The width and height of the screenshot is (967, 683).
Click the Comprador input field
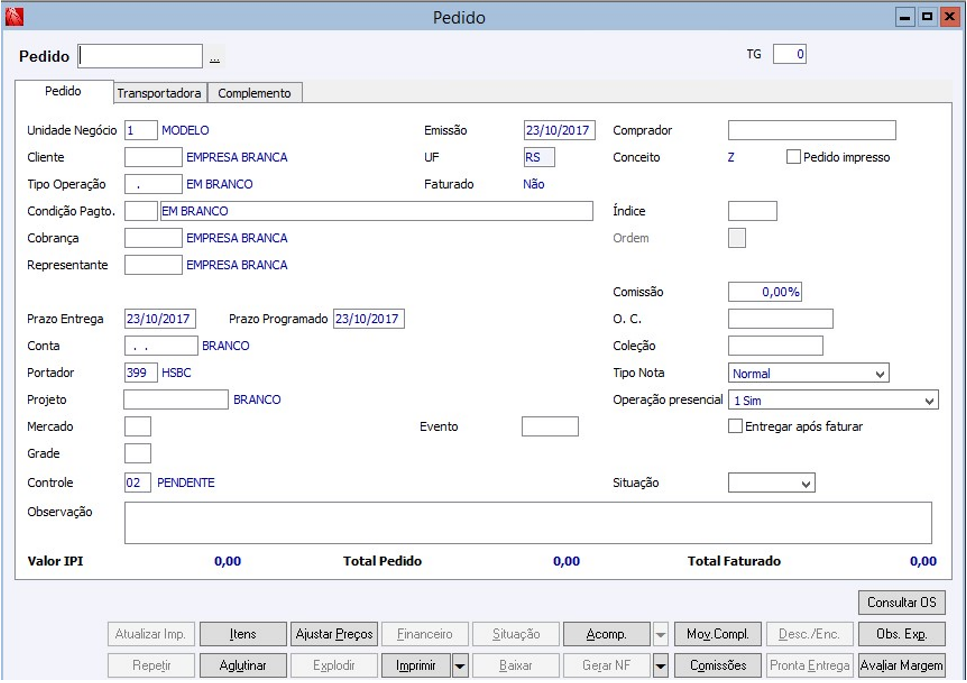tap(811, 130)
